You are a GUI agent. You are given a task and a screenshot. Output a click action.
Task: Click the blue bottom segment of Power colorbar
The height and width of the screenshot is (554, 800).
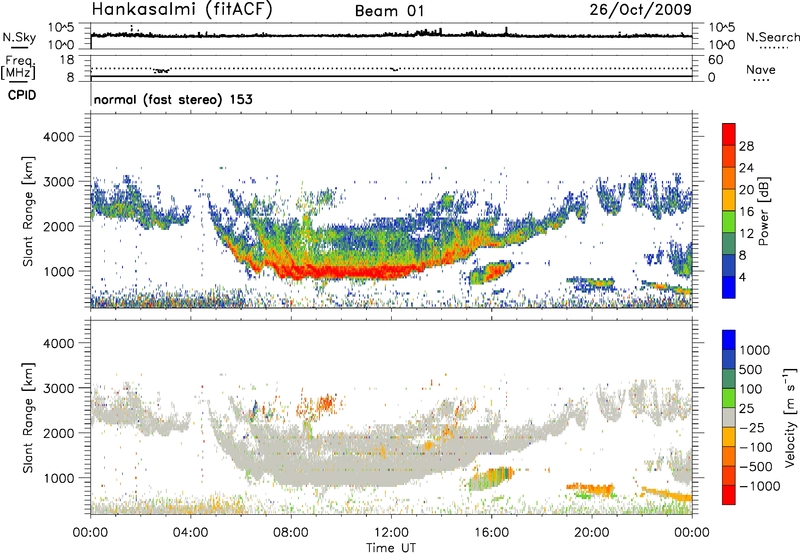[729, 287]
